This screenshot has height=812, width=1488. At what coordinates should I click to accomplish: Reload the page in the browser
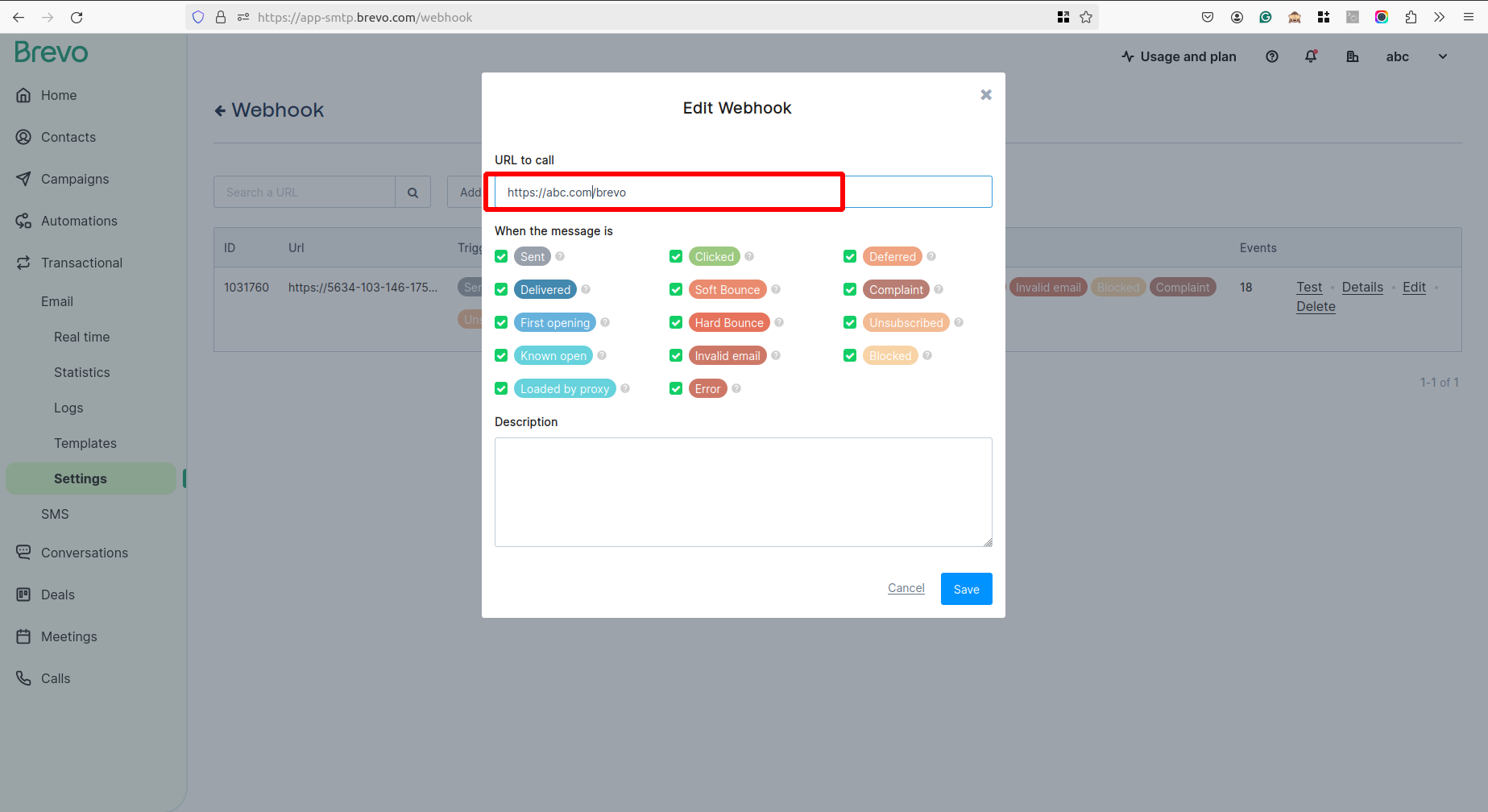click(77, 17)
